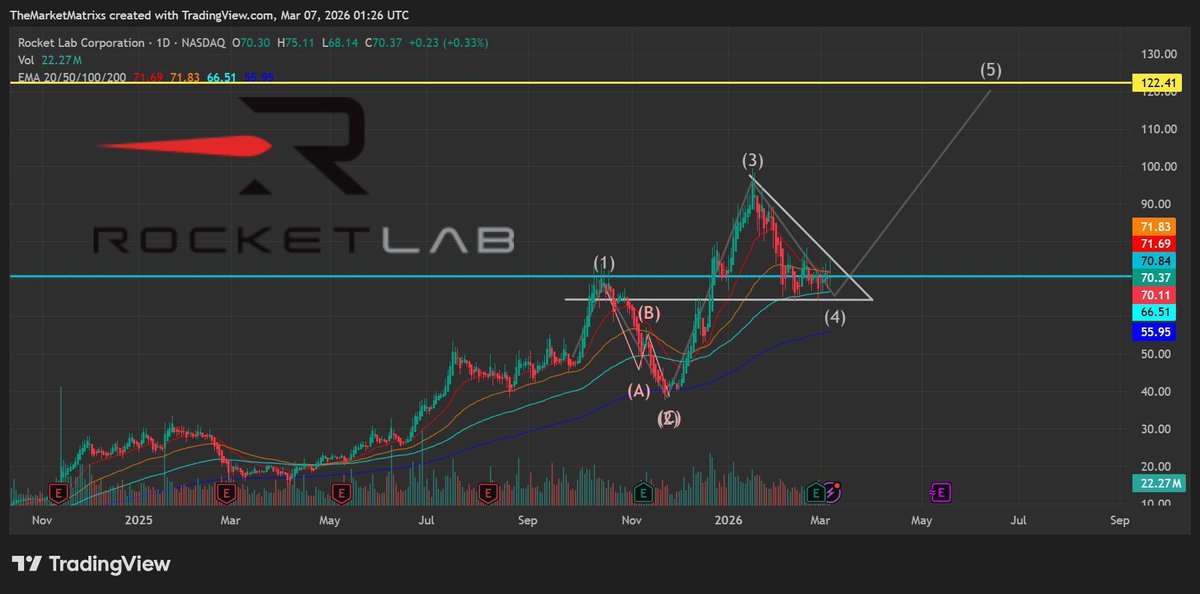The width and height of the screenshot is (1200, 594).
Task: Select the orange 71.83 price axis label
Action: tap(1154, 228)
